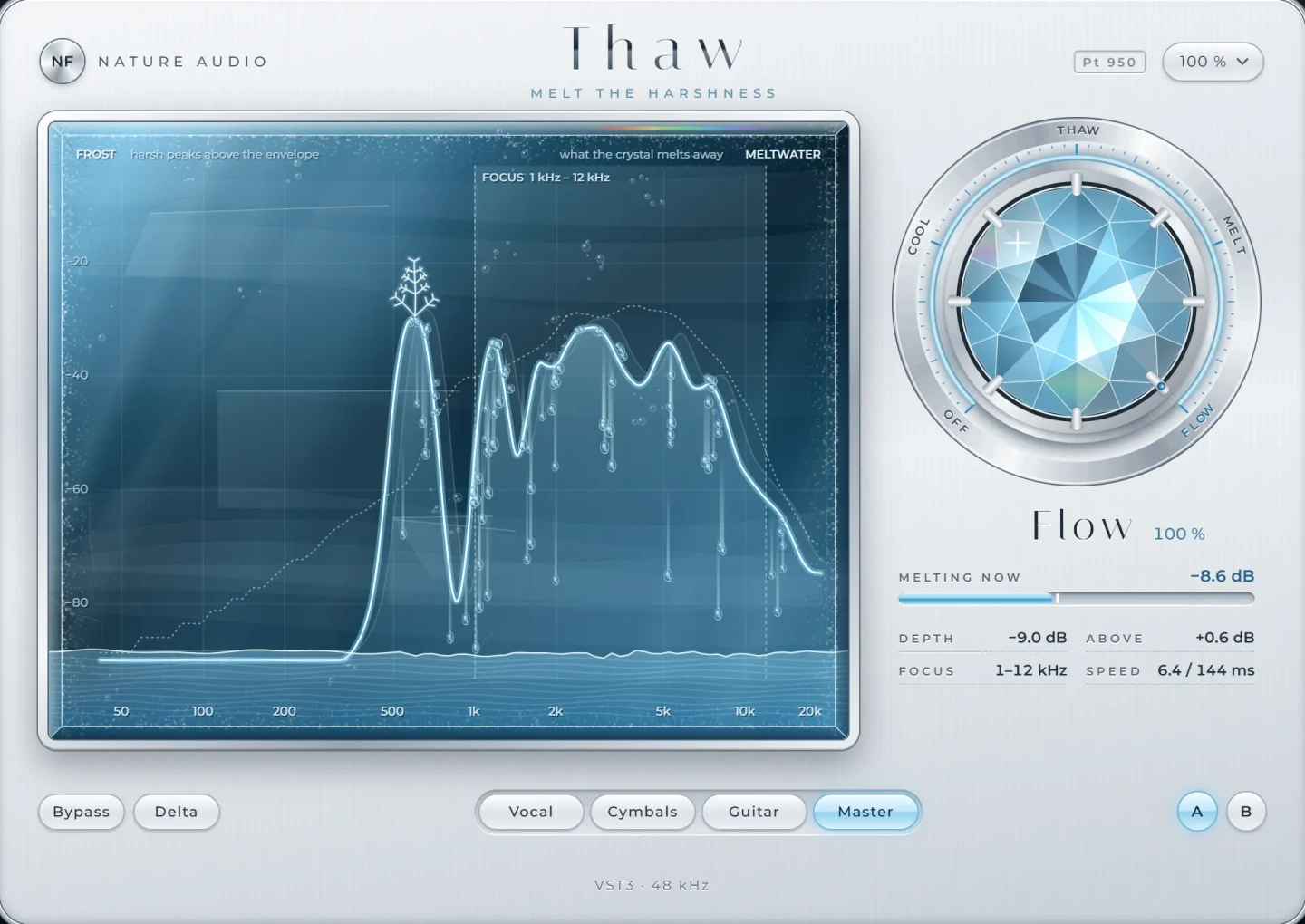
Task: Click the -8.6 dB melting readout
Action: [1223, 576]
